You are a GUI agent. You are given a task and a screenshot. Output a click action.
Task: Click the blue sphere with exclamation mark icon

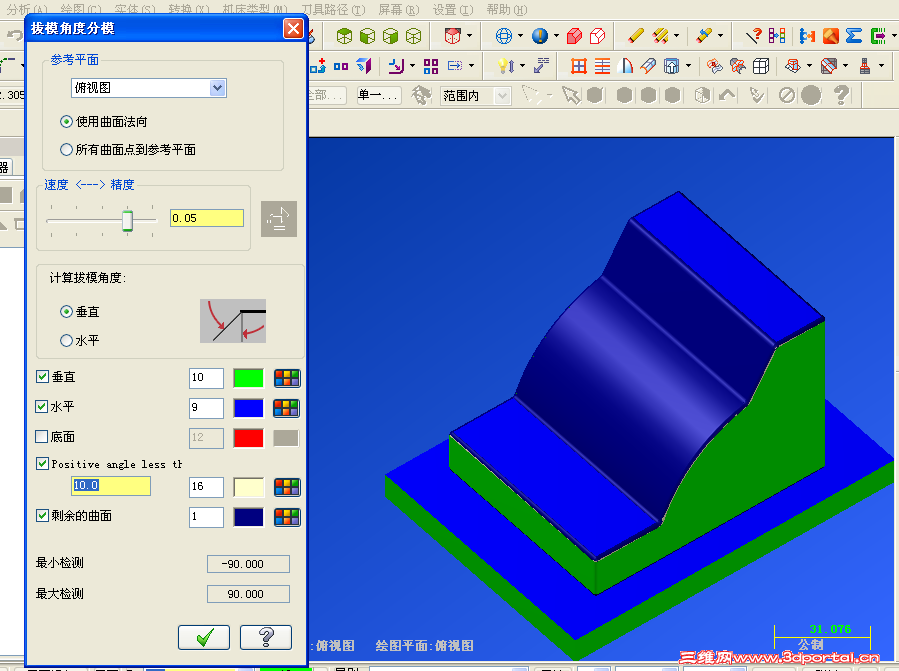540,36
